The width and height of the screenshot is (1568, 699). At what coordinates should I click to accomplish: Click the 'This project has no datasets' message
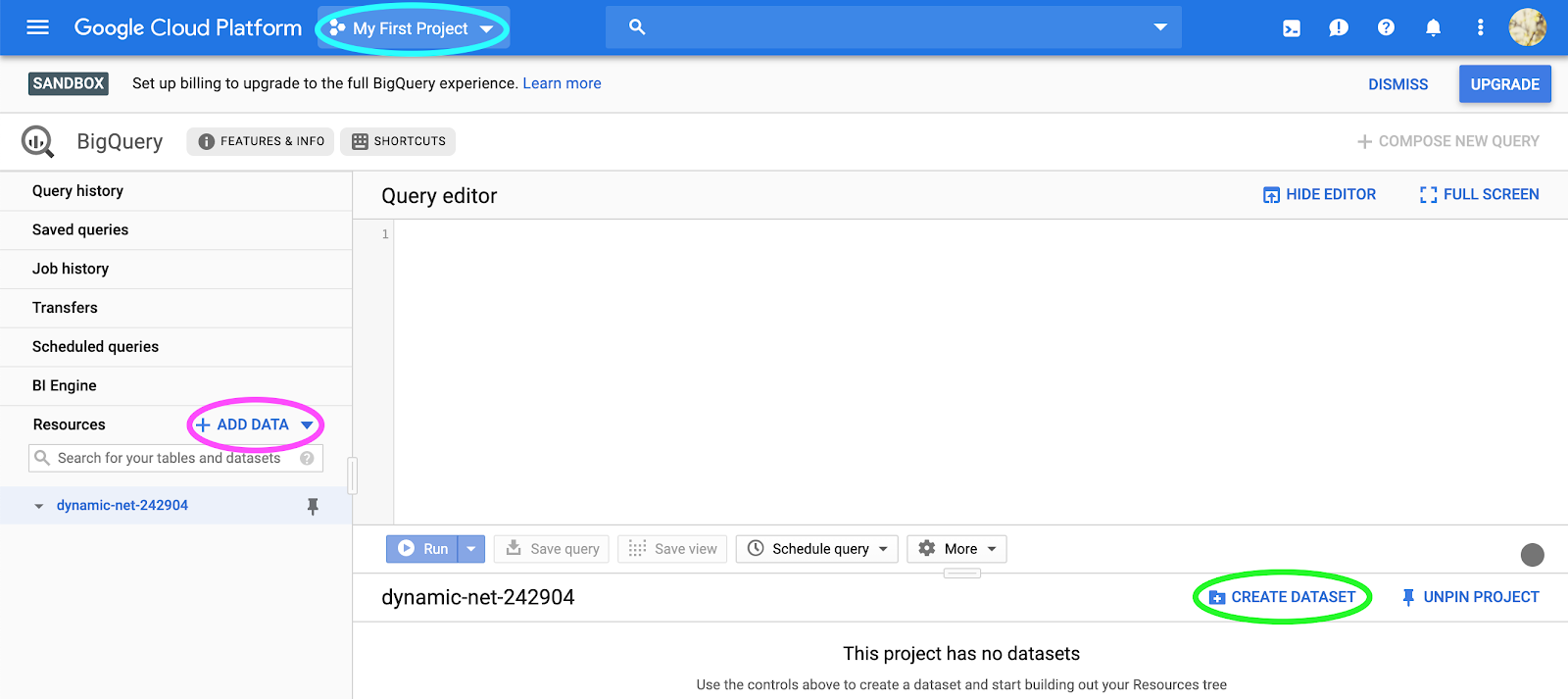point(961,654)
